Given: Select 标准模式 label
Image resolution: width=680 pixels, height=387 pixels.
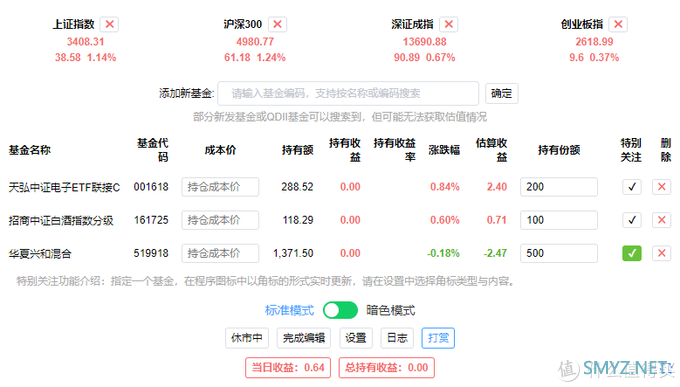Looking at the screenshot, I should pyautogui.click(x=289, y=311).
